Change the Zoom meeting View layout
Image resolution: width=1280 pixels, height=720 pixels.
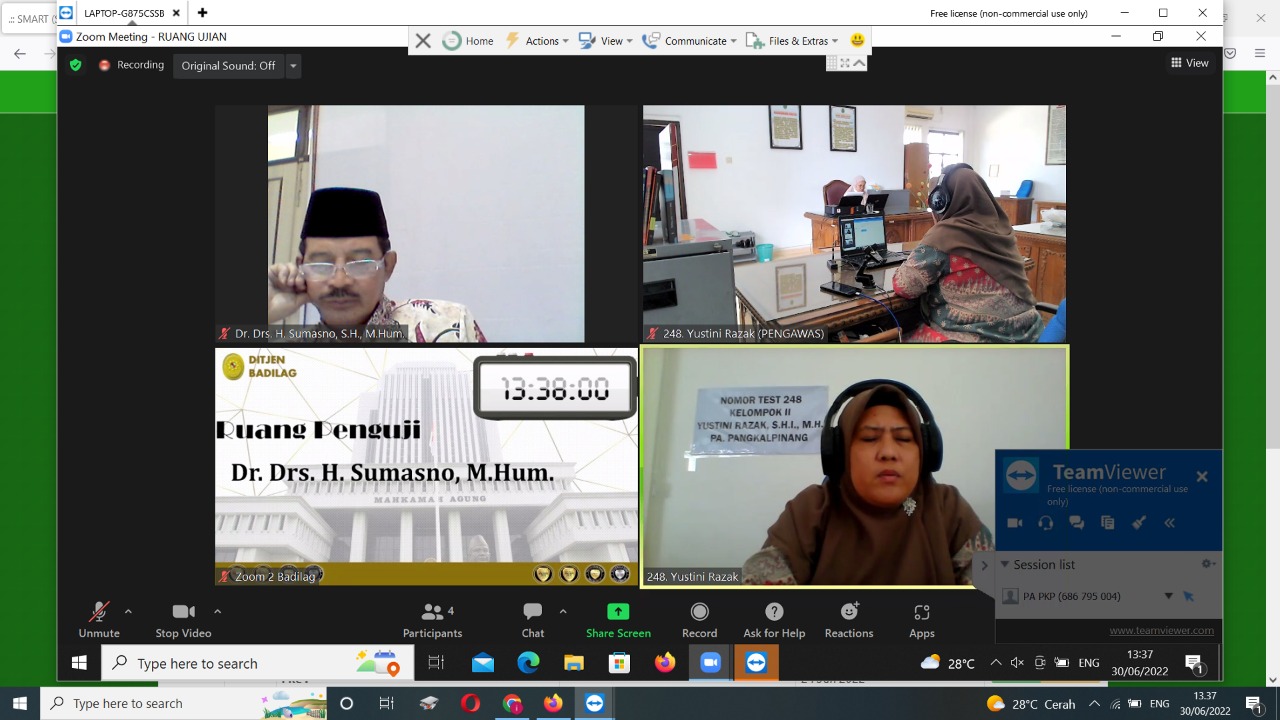coord(1190,63)
